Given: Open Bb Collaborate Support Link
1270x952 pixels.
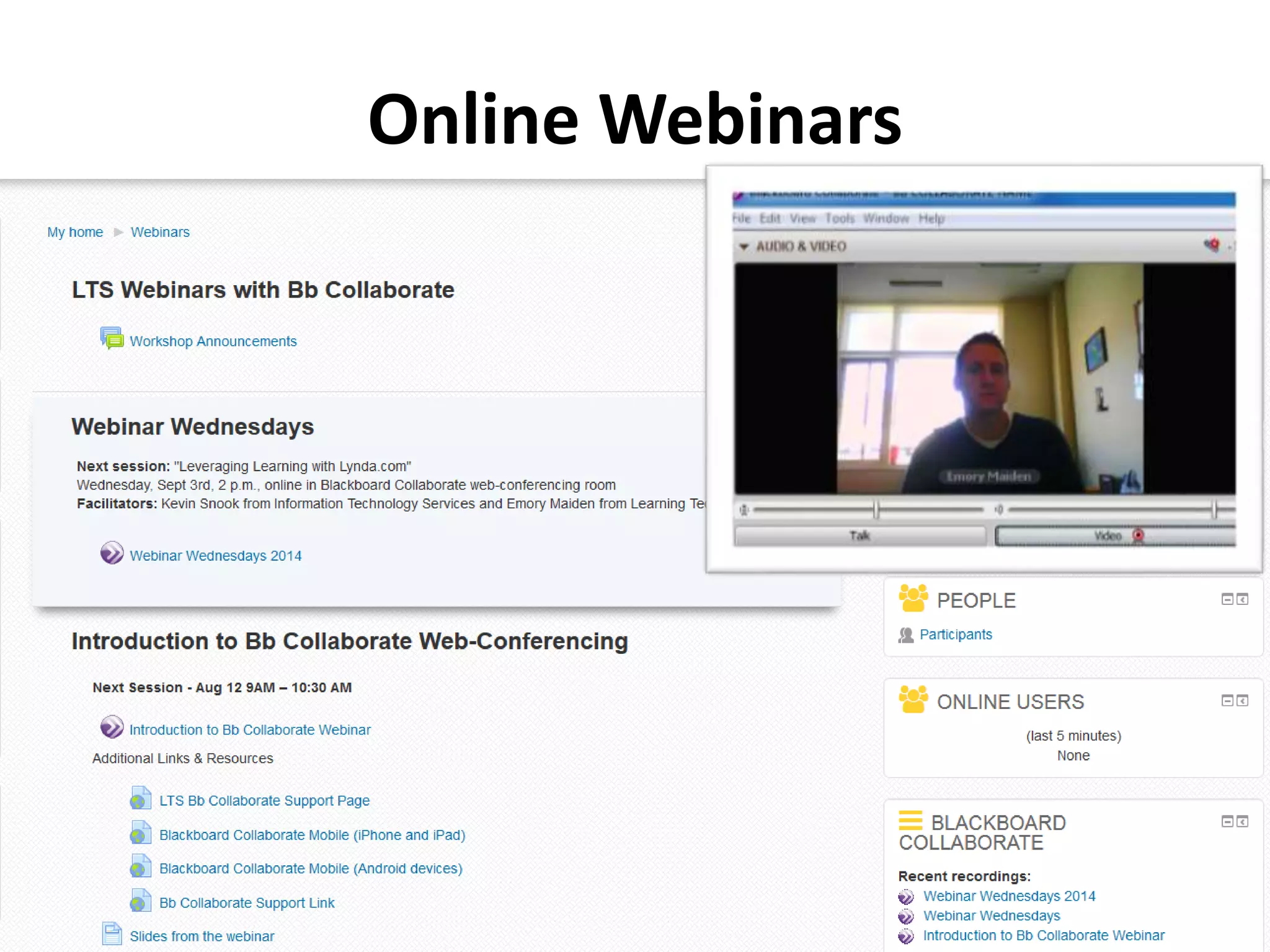Looking at the screenshot, I should point(247,903).
